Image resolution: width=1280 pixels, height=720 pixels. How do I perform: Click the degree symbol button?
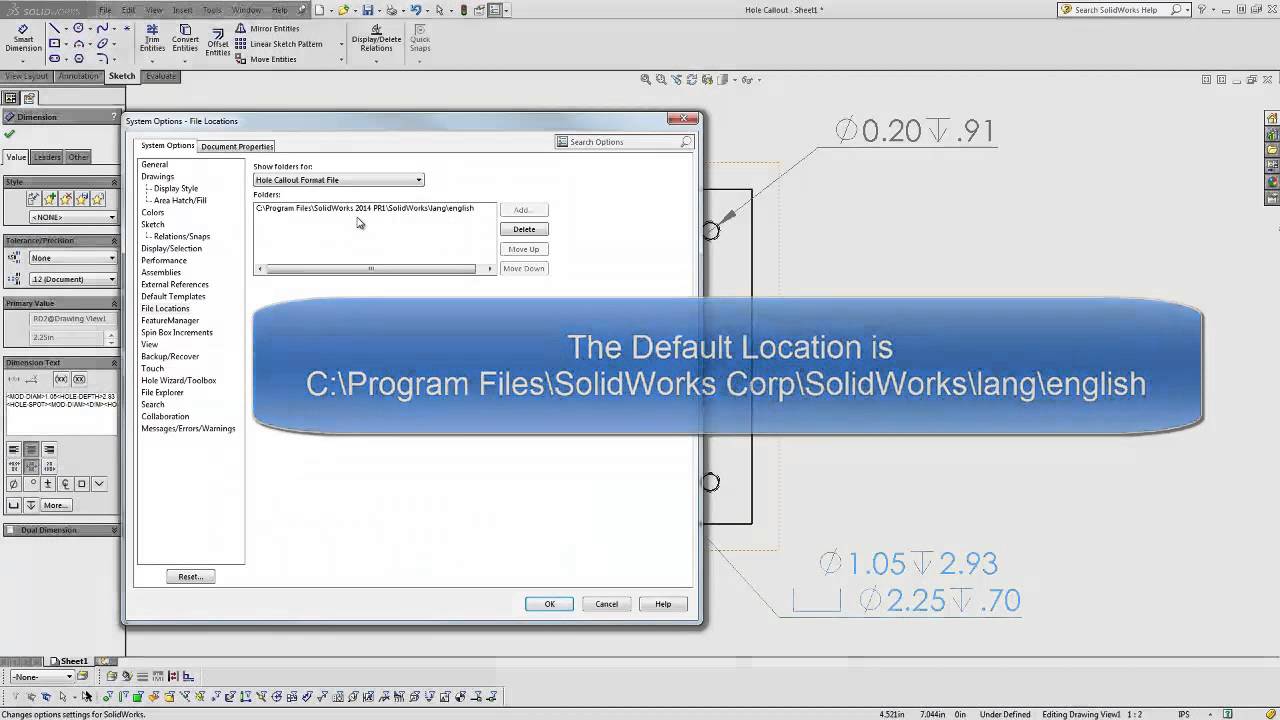coord(31,484)
